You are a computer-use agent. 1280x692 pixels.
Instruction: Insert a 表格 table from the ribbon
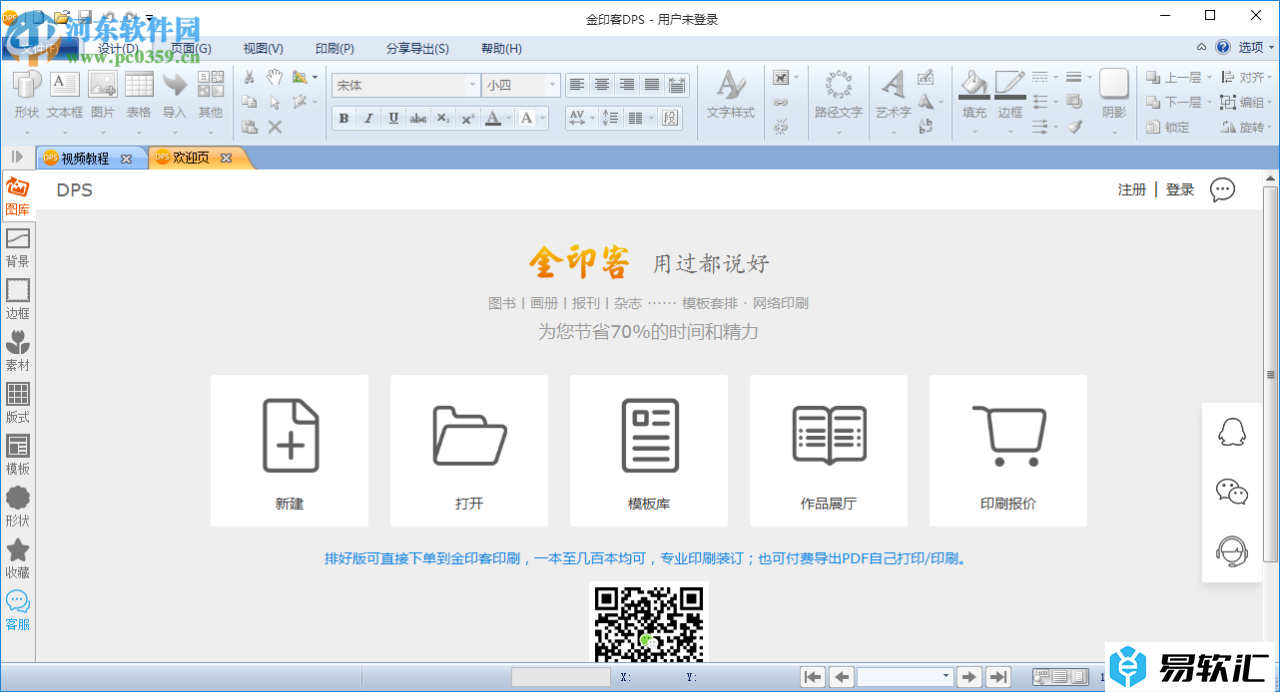(x=138, y=95)
